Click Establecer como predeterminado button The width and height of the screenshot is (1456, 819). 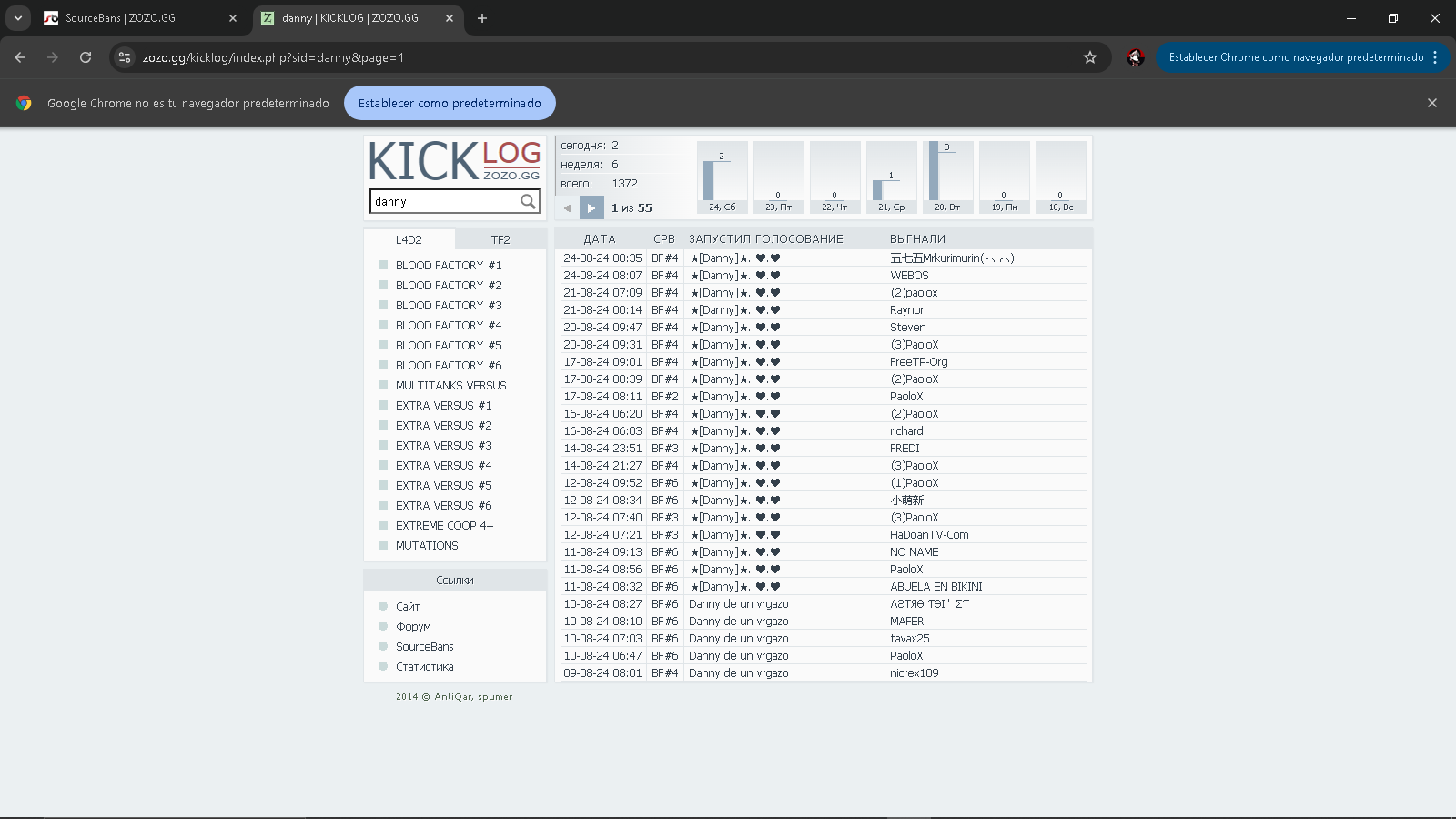(450, 103)
